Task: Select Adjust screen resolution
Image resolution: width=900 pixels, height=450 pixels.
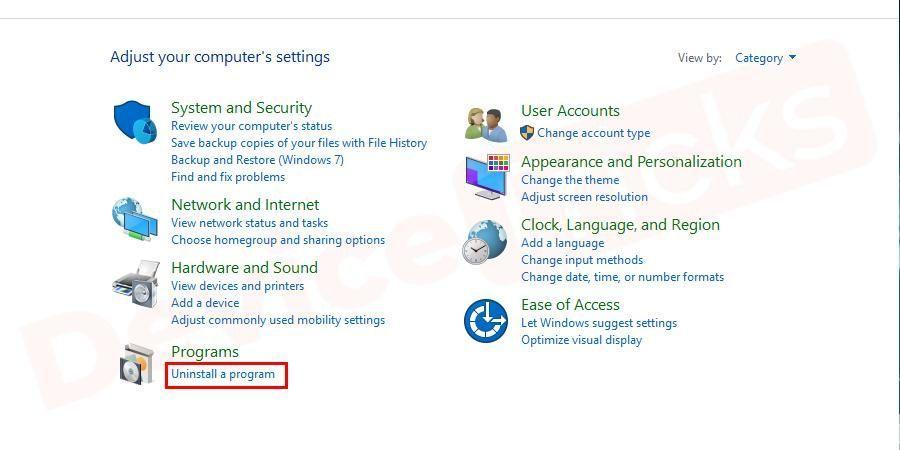Action: [x=584, y=197]
